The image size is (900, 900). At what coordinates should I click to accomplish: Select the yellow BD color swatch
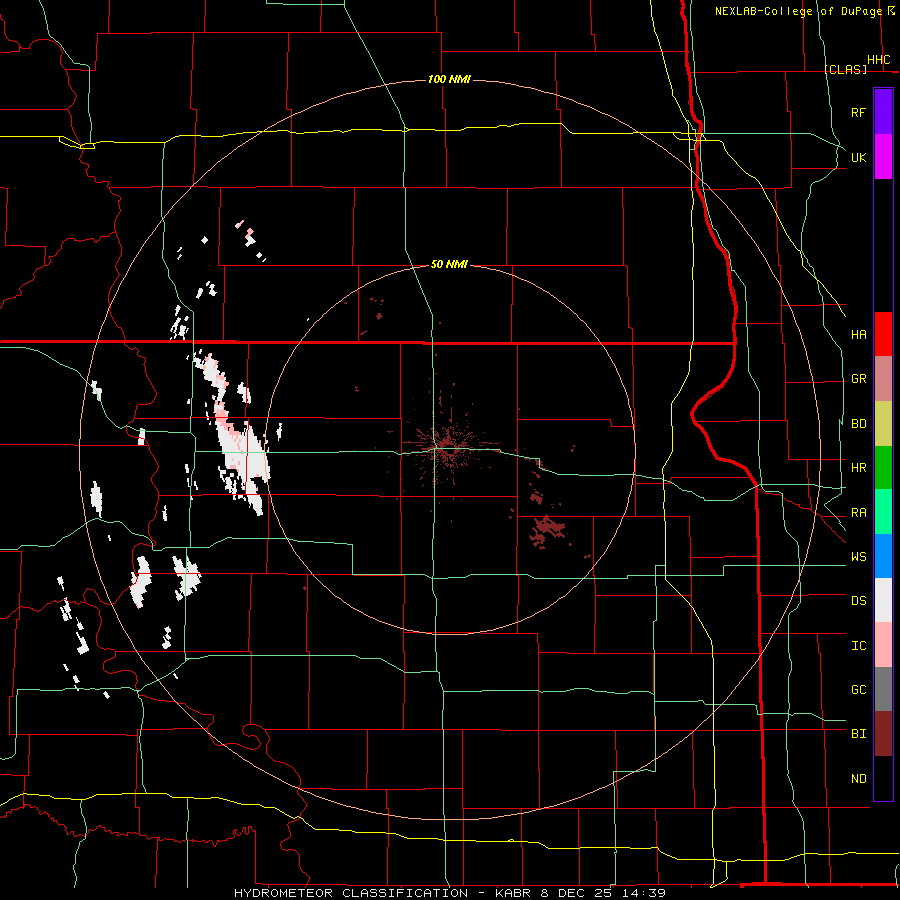tap(883, 423)
